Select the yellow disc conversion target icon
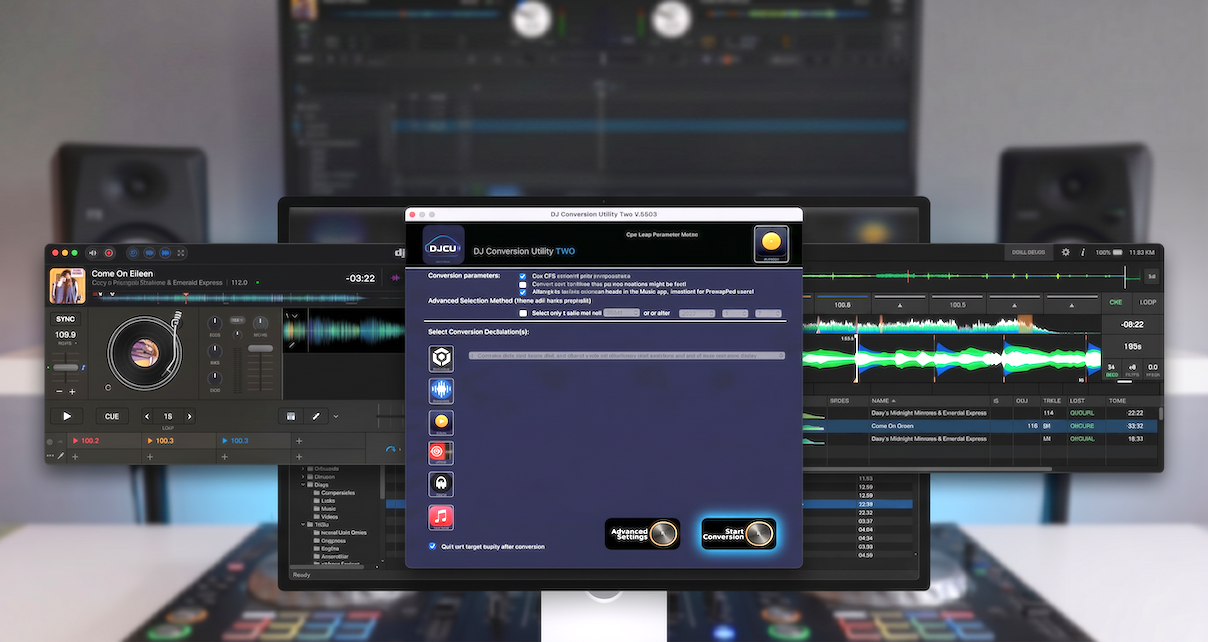1208x642 pixels. [x=441, y=422]
